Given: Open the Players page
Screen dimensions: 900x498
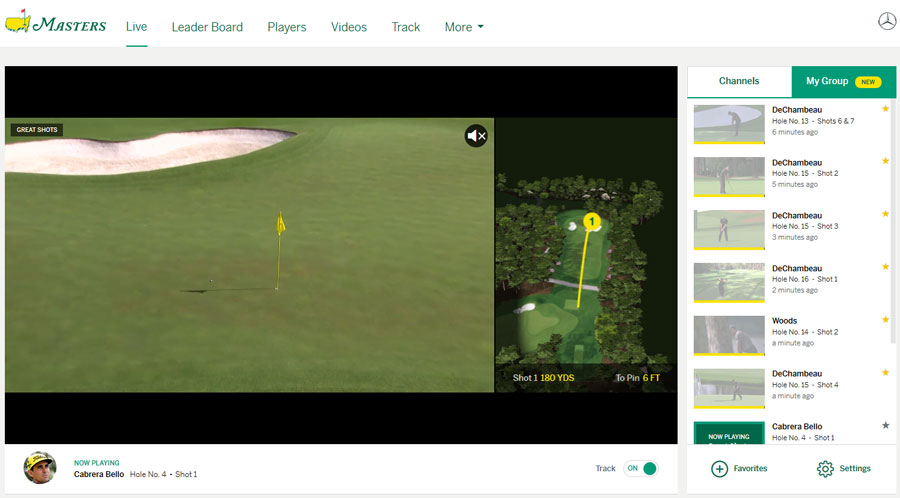Looking at the screenshot, I should (287, 27).
